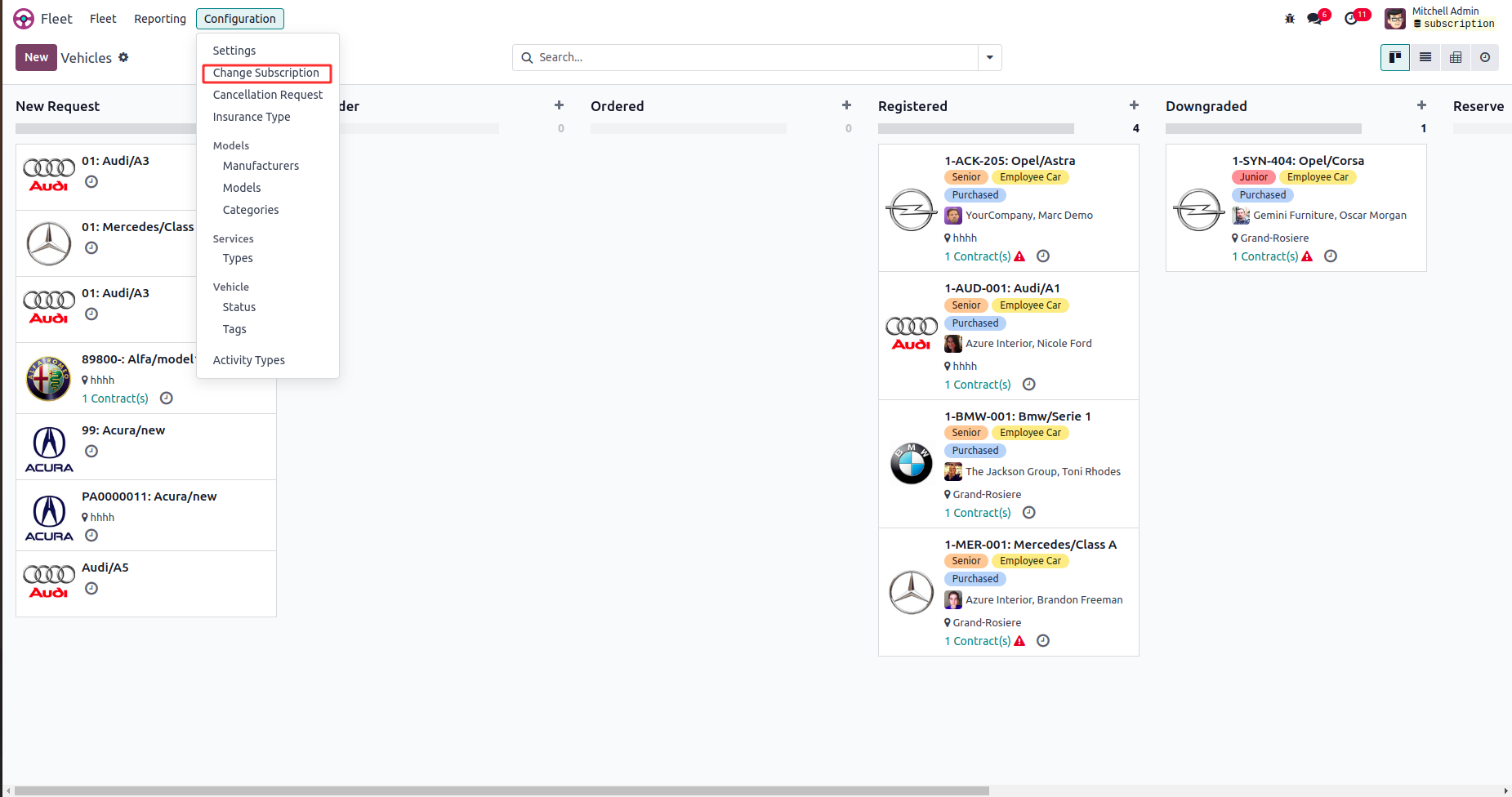Click the New vehicle button
This screenshot has width=1512, height=797.
pyautogui.click(x=36, y=57)
